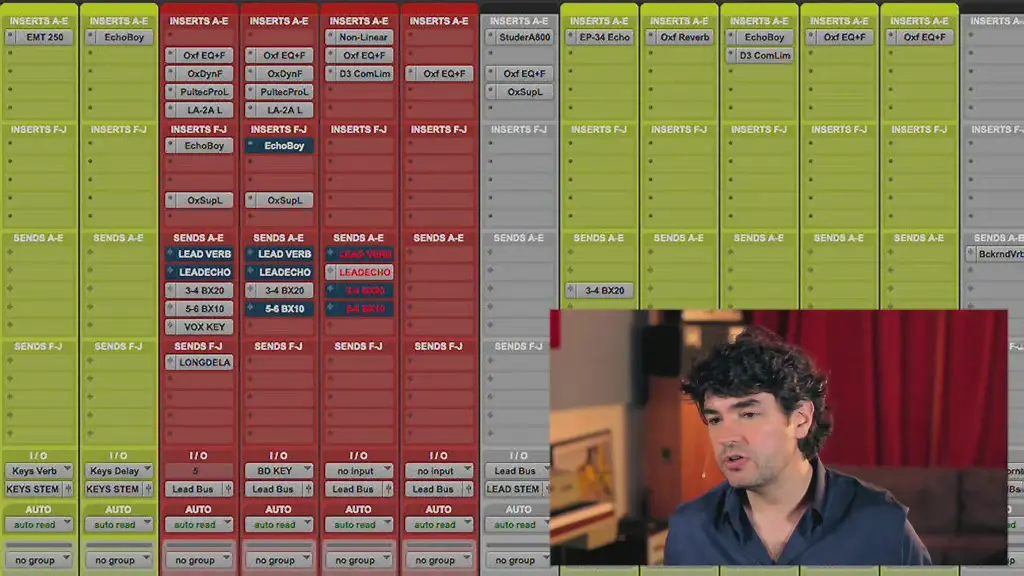Open auto read menu on StuderA800 track
The width and height of the screenshot is (1024, 576).
[x=517, y=524]
